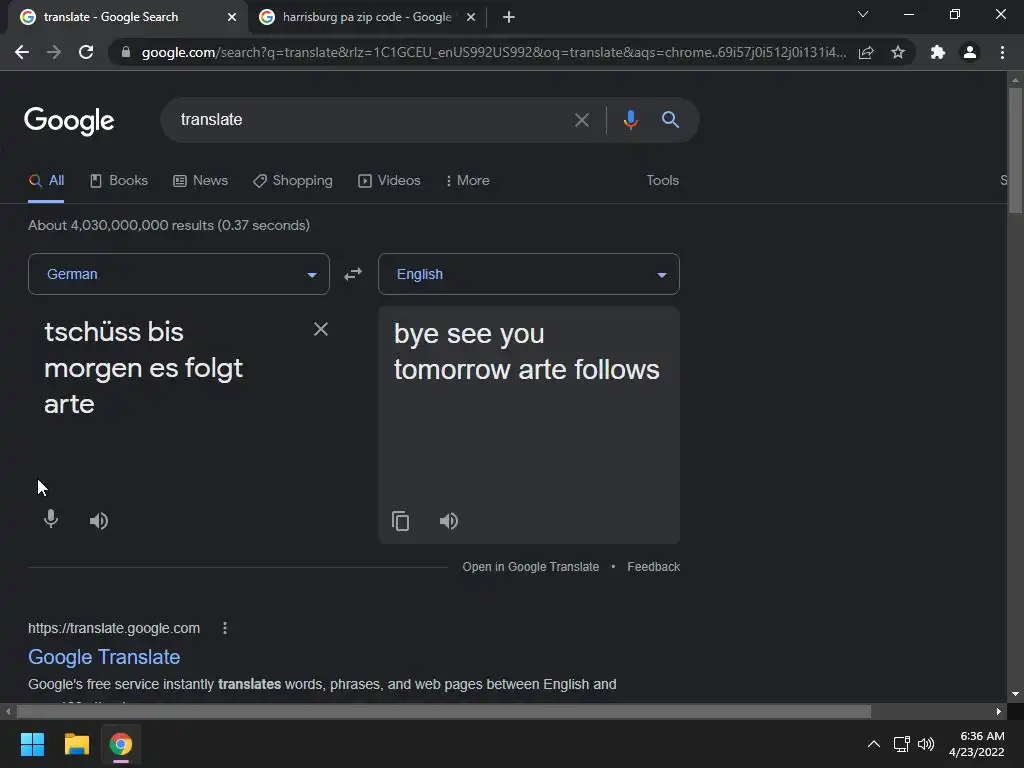Close the translate Google Search tab
This screenshot has width=1024, height=768.
[232, 17]
